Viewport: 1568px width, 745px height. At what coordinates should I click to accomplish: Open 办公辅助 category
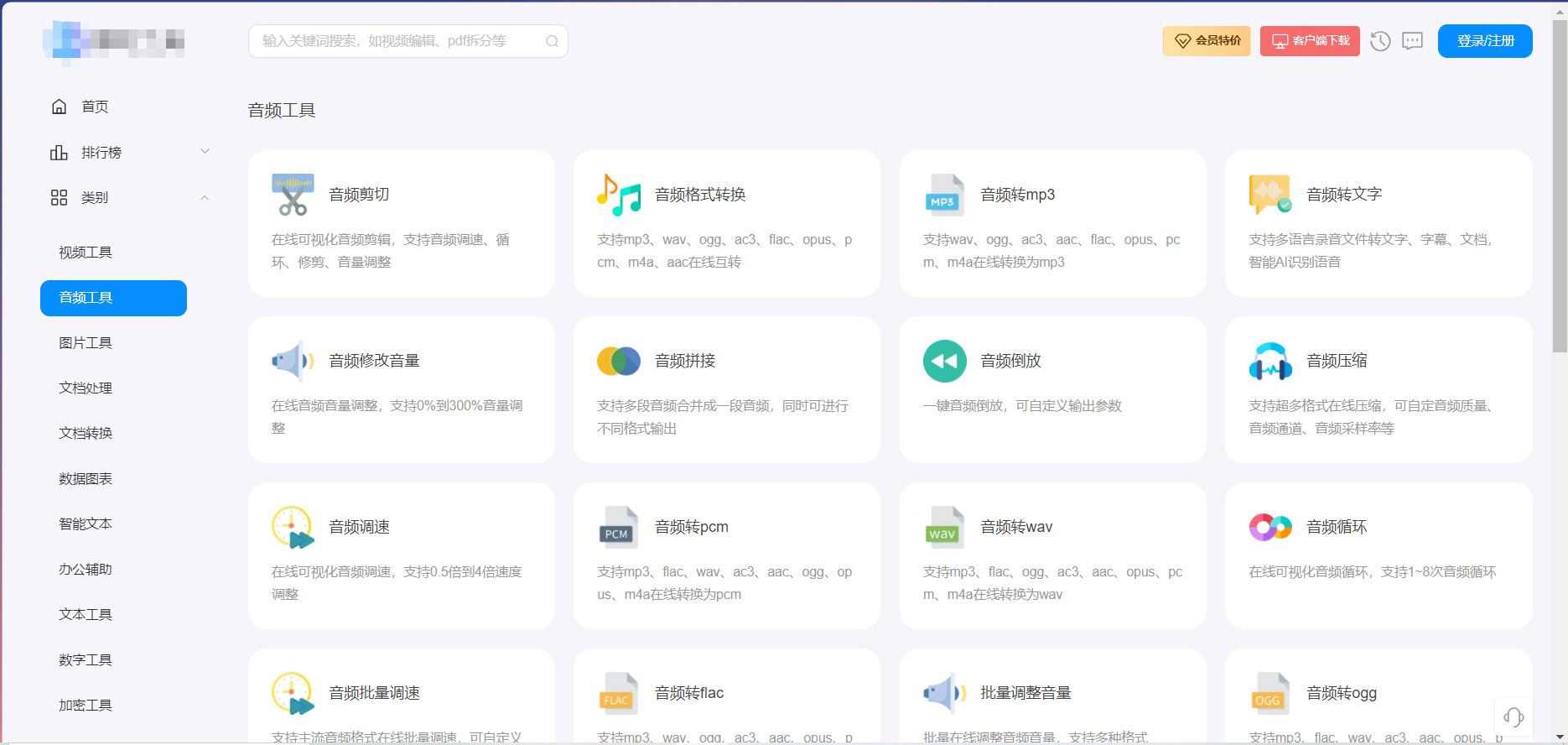[86, 570]
